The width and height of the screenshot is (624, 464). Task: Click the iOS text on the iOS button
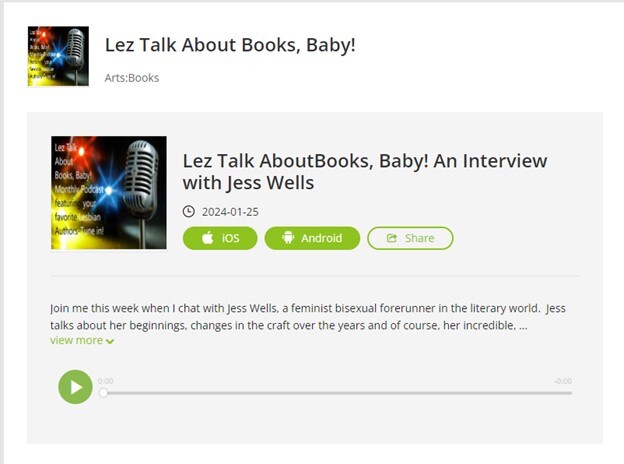tap(230, 238)
